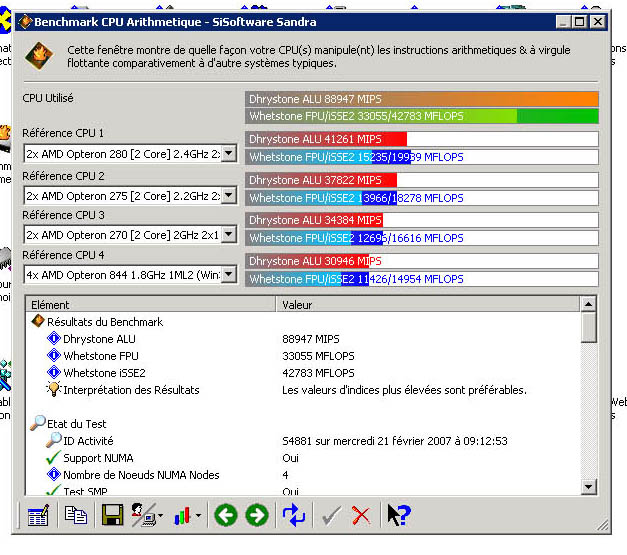627x555 pixels.
Task: Click the table/edit options icon in bottom toolbar
Action: tap(38, 515)
